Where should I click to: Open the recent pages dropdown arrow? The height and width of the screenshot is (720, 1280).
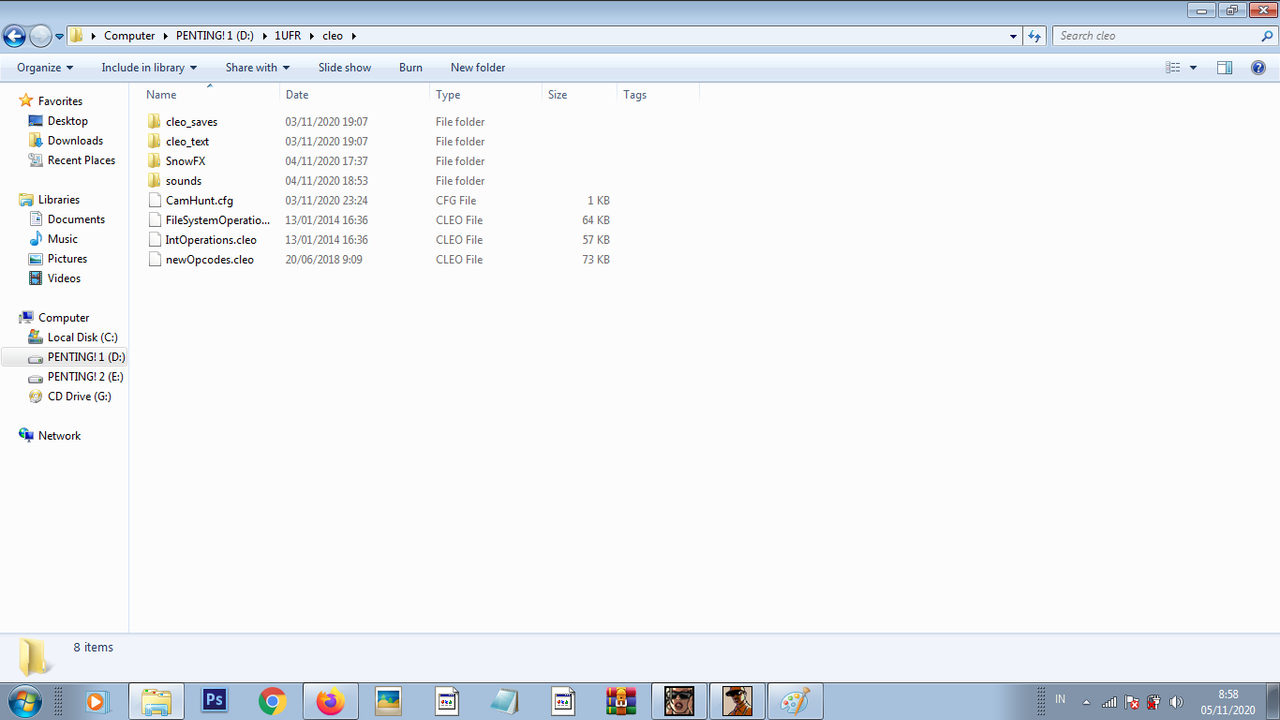59,36
